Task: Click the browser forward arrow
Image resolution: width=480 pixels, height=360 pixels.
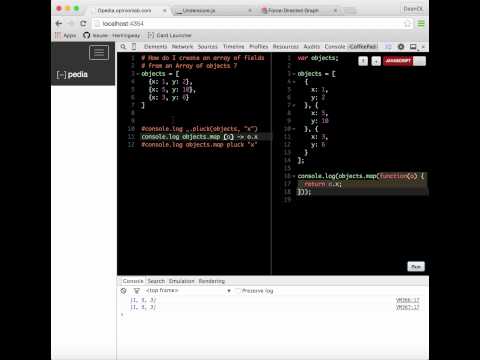Action: pyautogui.click(x=71, y=23)
